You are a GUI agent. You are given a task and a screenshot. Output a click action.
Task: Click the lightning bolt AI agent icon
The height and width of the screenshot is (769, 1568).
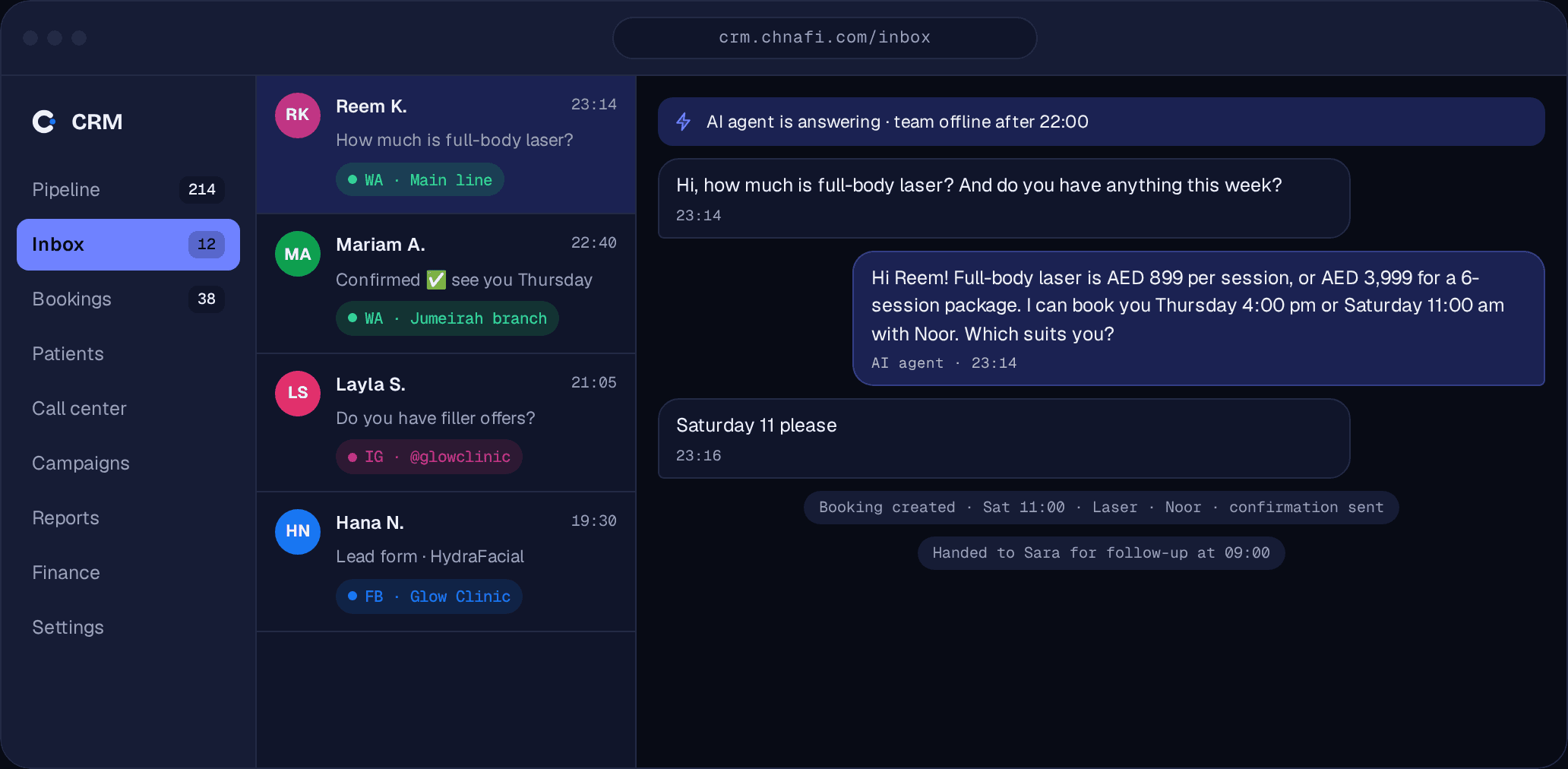(x=684, y=122)
